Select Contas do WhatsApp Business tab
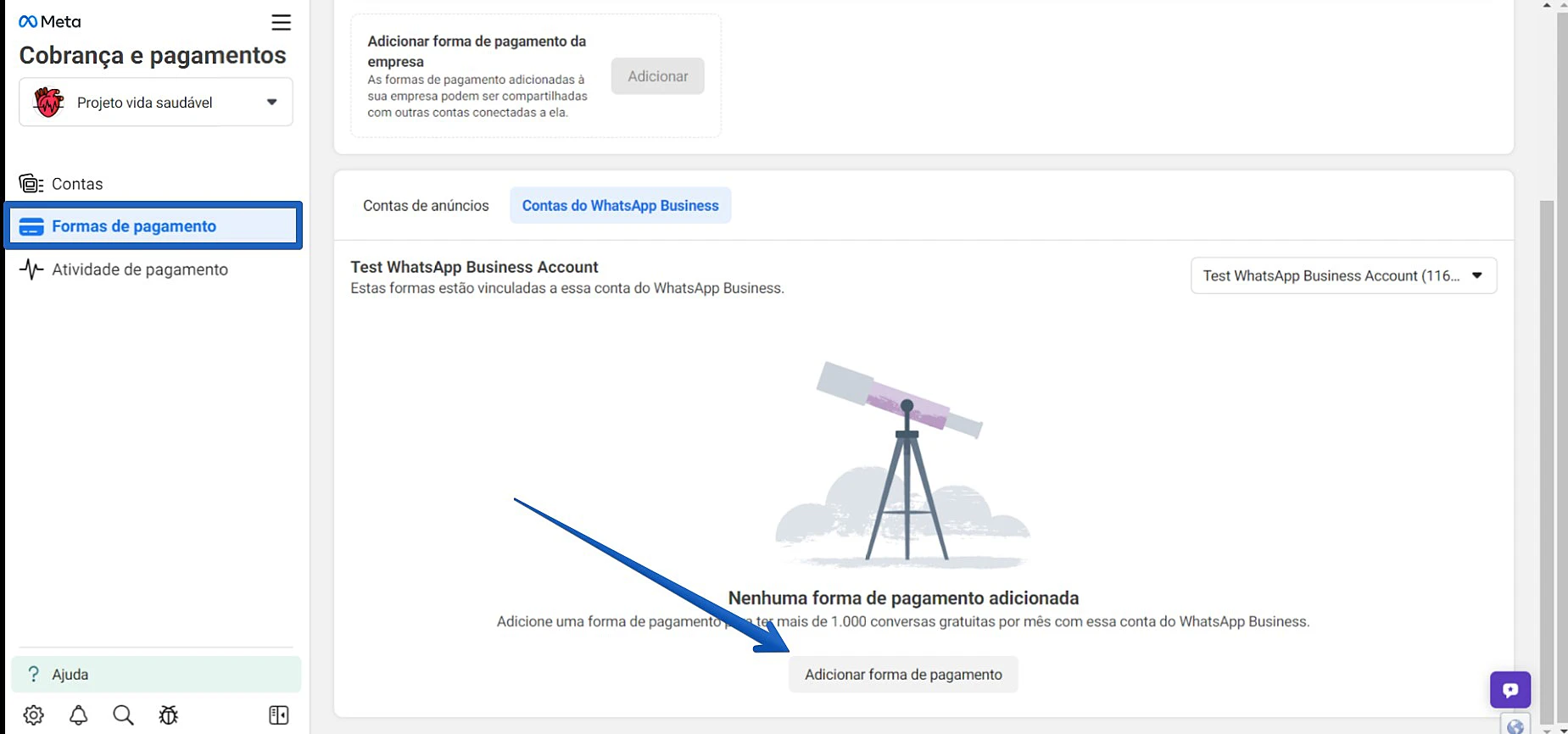The image size is (1568, 734). 620,205
